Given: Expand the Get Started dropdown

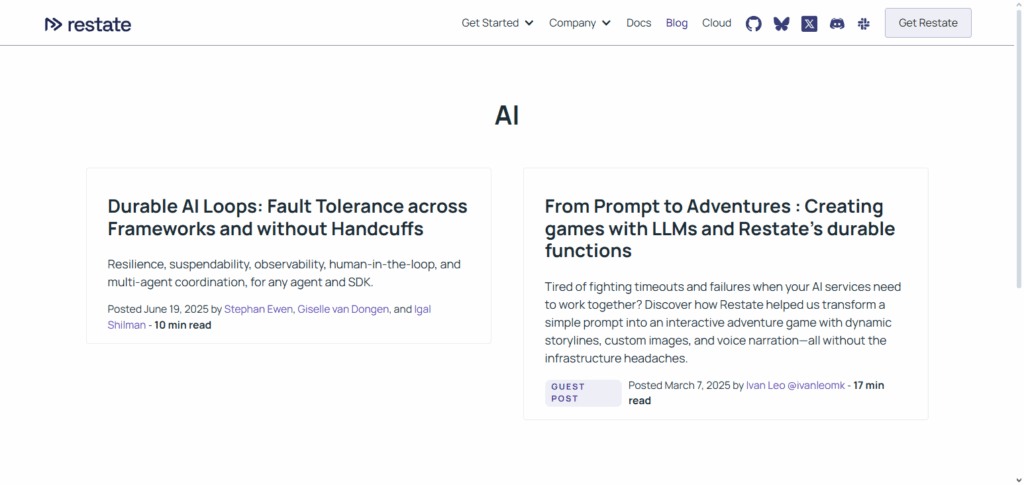Looking at the screenshot, I should (x=498, y=23).
